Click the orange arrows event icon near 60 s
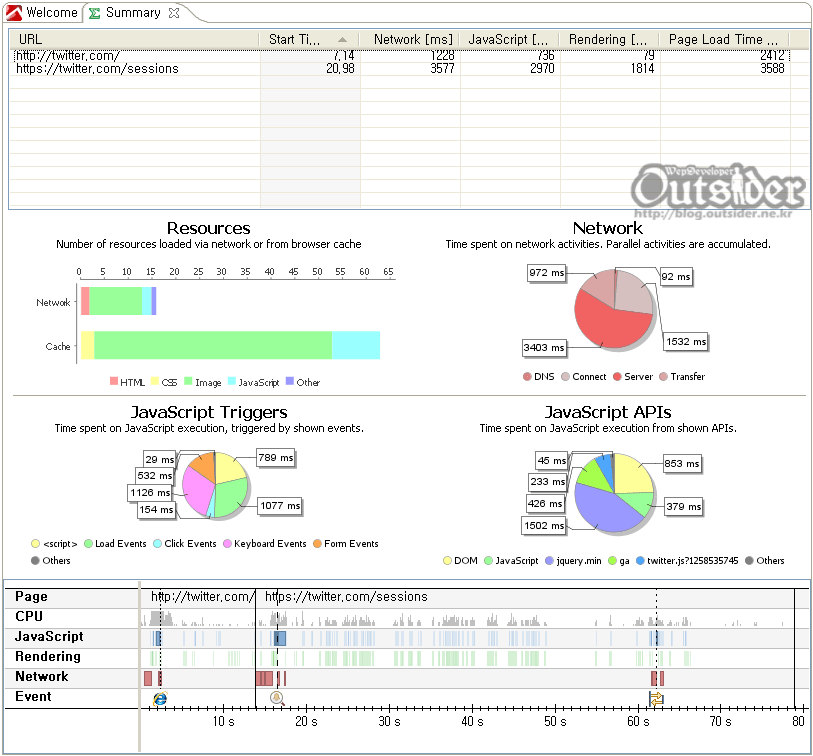Screen dimensions: 813x756 (x=656, y=698)
